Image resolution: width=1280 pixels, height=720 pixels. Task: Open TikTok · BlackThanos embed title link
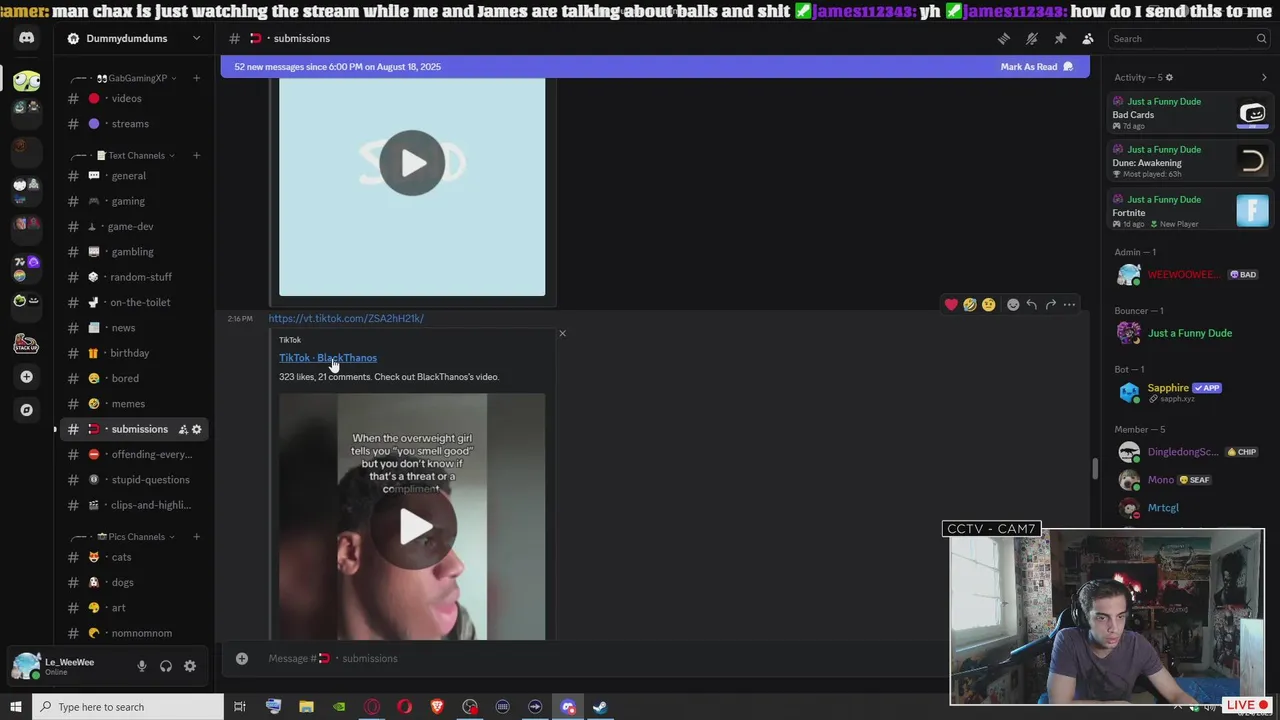click(x=328, y=358)
